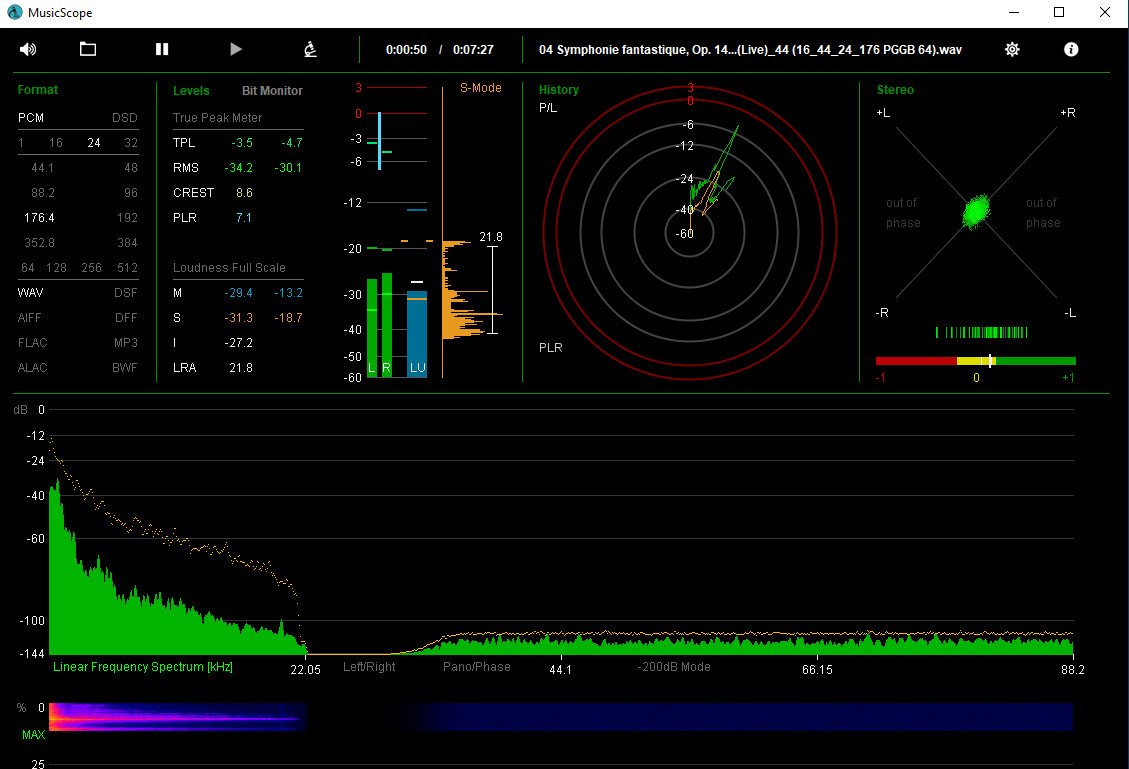Open the info icon

[1071, 49]
